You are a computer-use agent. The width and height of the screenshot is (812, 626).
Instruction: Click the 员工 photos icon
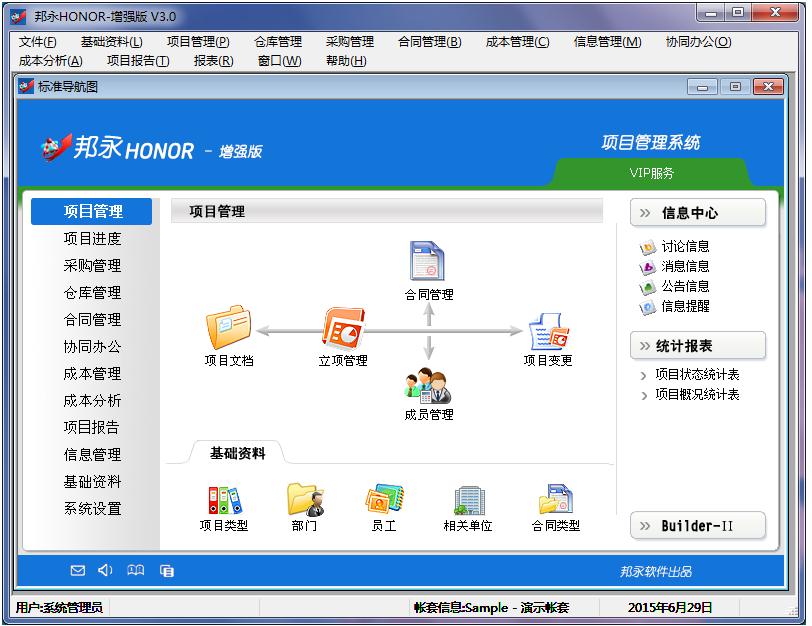tap(383, 499)
